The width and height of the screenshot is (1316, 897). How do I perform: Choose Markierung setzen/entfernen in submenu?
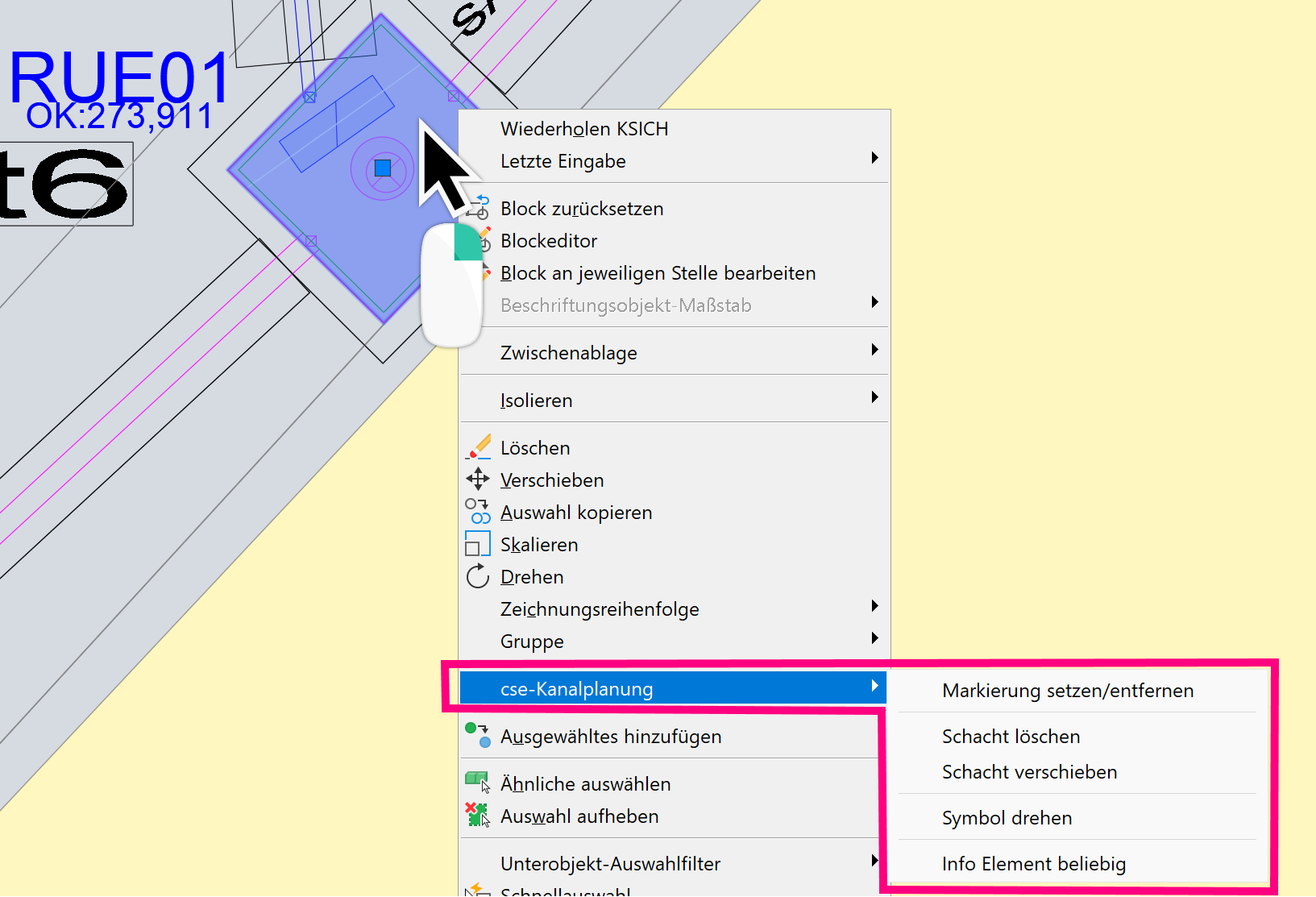click(x=1068, y=691)
